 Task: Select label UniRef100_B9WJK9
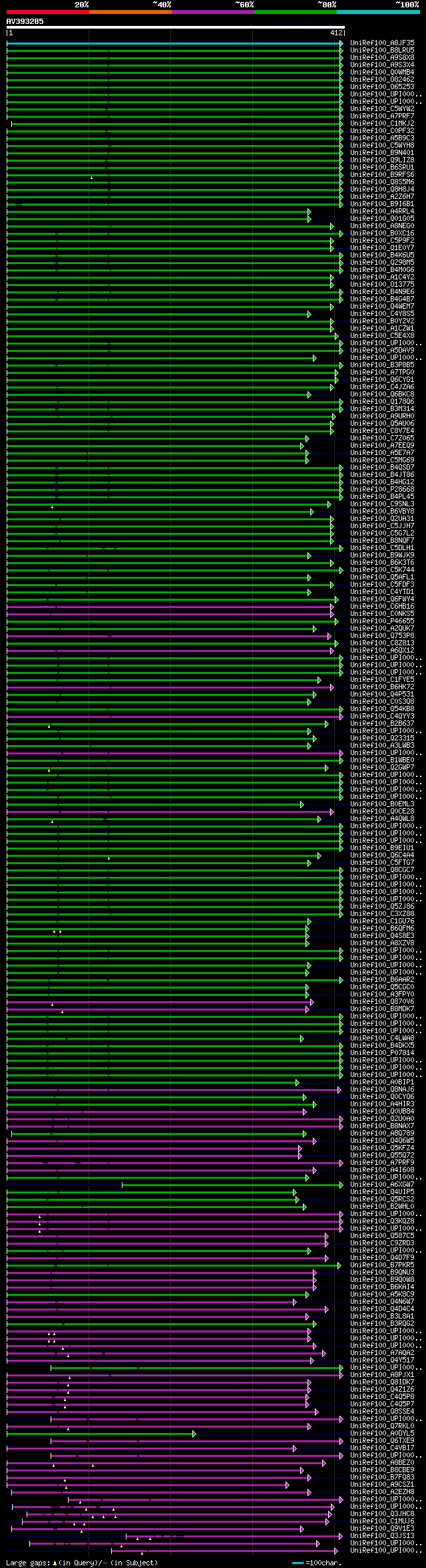pyautogui.click(x=382, y=555)
